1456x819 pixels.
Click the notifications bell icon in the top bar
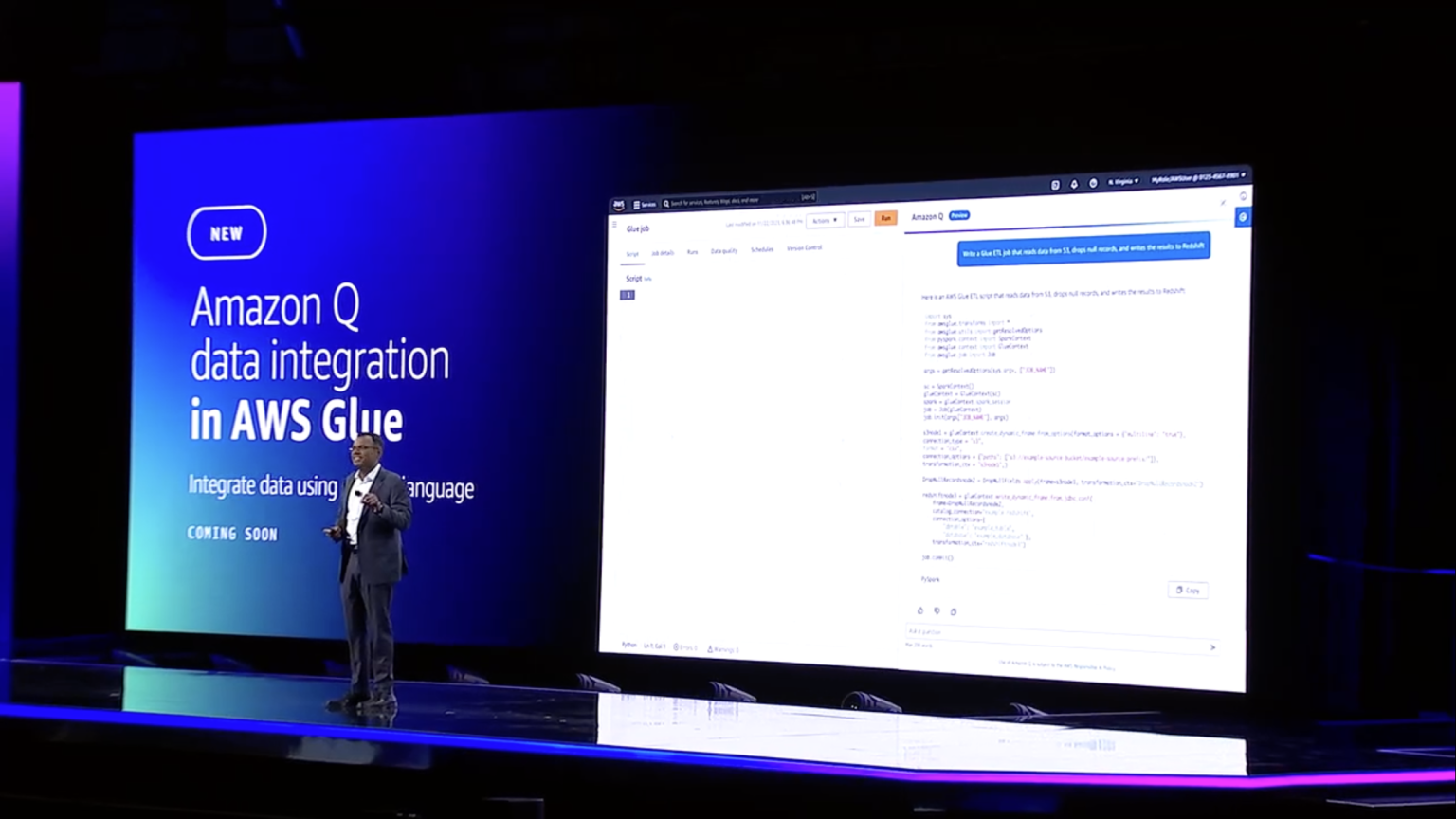(1074, 184)
